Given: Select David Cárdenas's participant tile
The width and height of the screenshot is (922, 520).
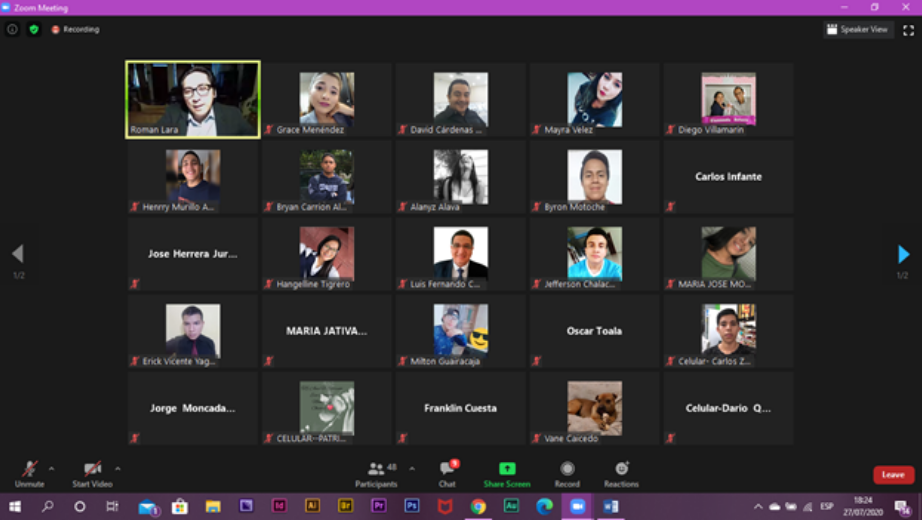Looking at the screenshot, I should point(460,99).
